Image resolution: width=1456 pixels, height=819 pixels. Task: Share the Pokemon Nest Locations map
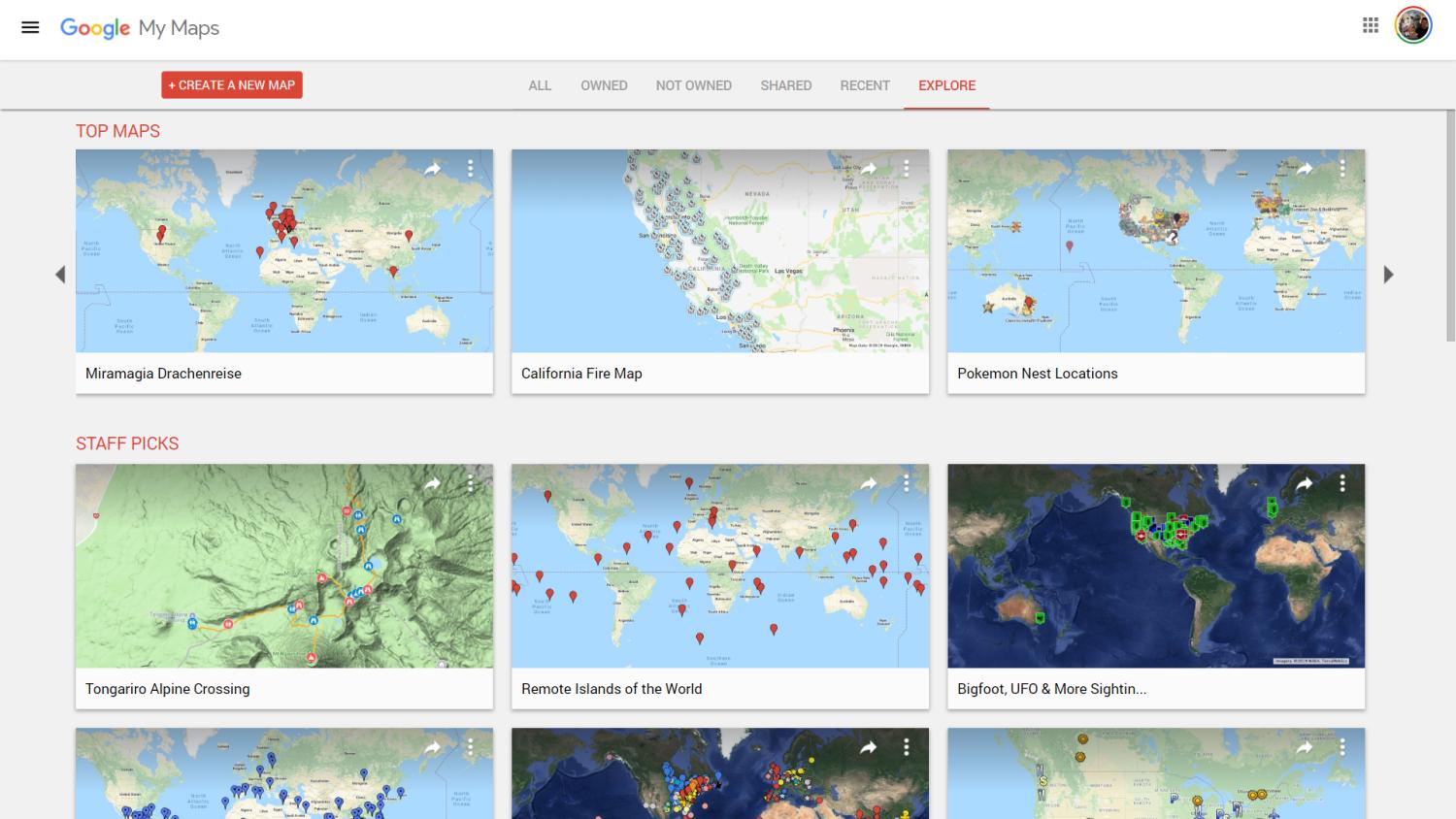(1305, 169)
